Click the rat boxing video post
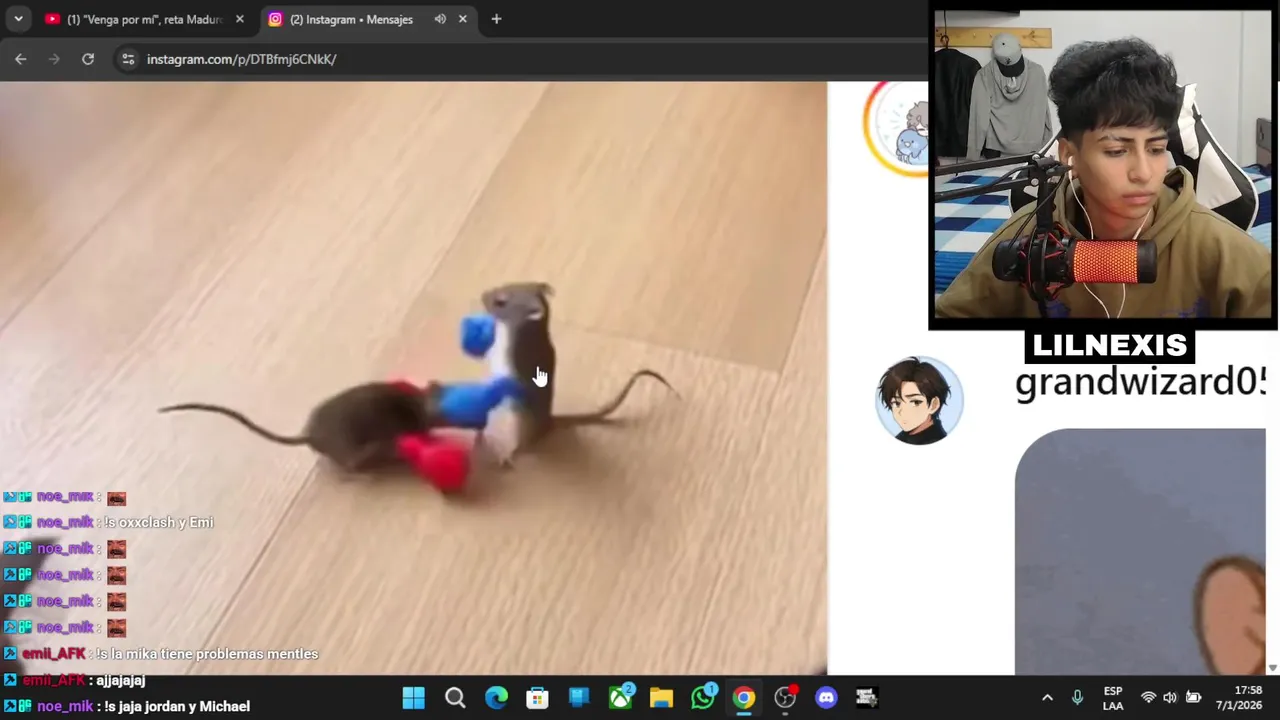Screen dimensions: 1280x720 pyautogui.click(x=413, y=378)
